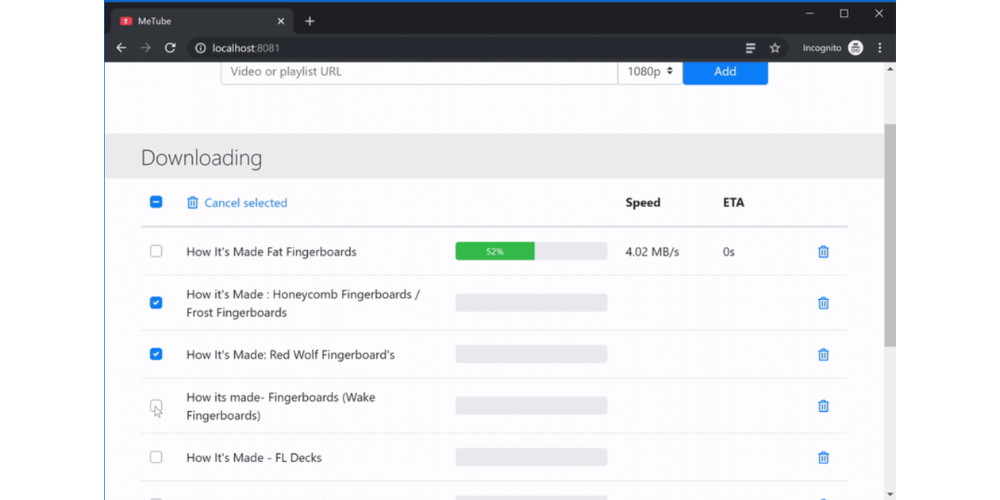
Task: Click the Cancel selected link
Action: tap(245, 203)
